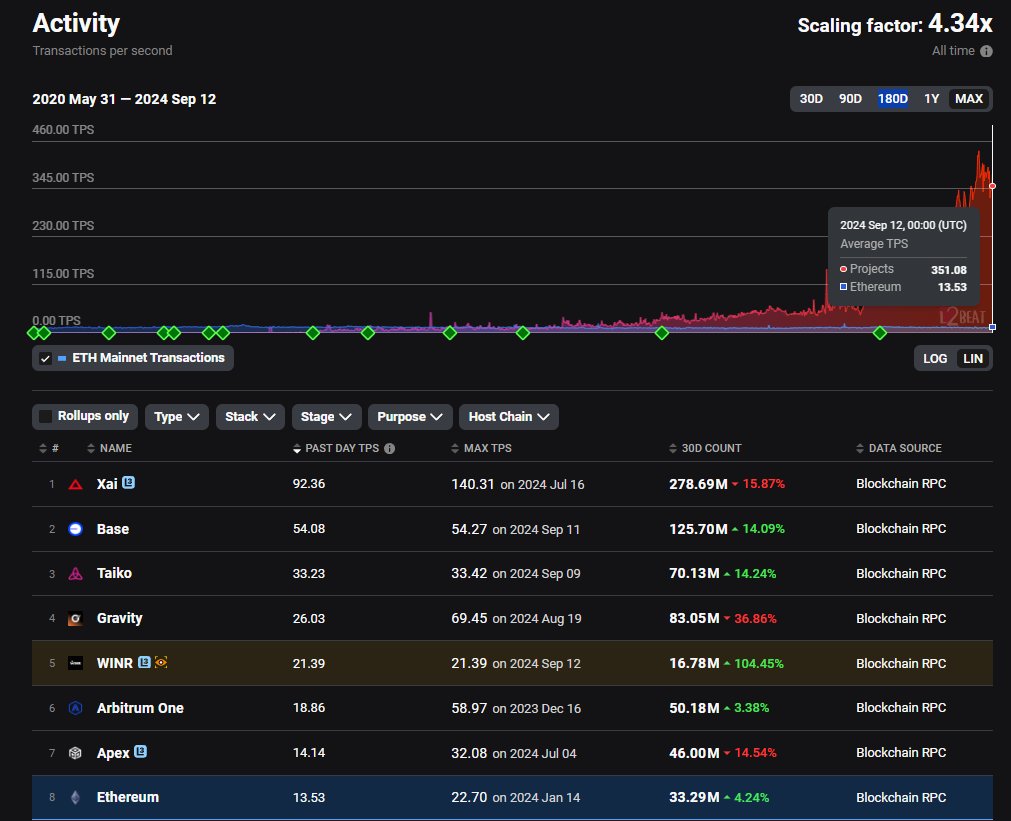Click the Arbitrum One logo icon

coord(75,708)
